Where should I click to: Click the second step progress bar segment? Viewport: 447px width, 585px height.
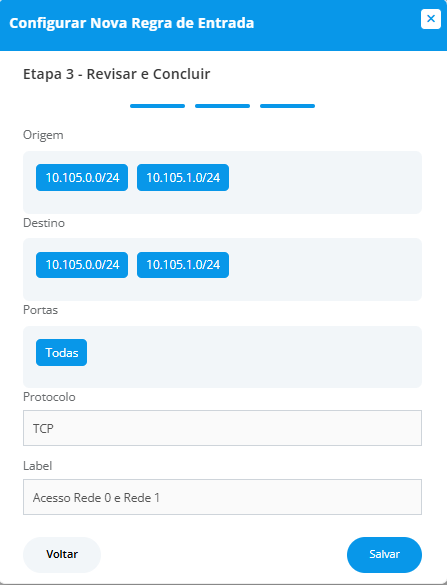pyautogui.click(x=222, y=106)
